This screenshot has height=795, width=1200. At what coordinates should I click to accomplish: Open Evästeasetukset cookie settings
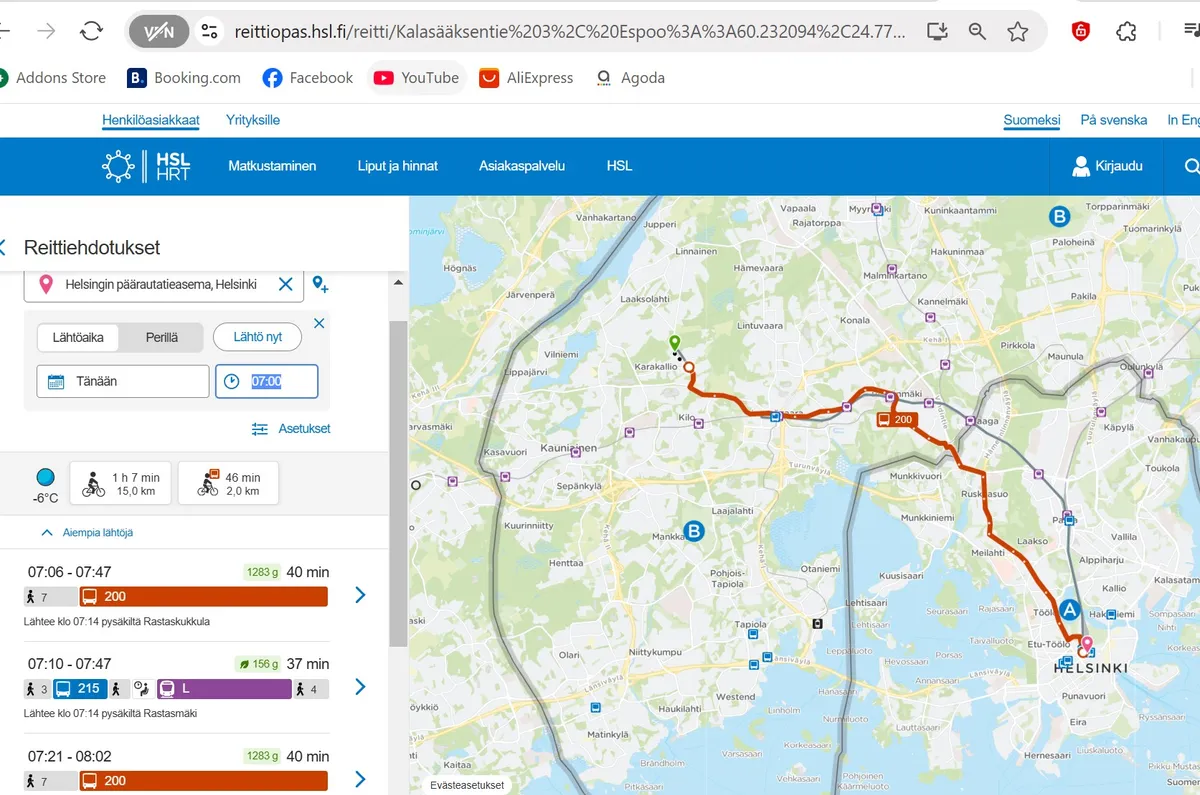[x=468, y=785]
